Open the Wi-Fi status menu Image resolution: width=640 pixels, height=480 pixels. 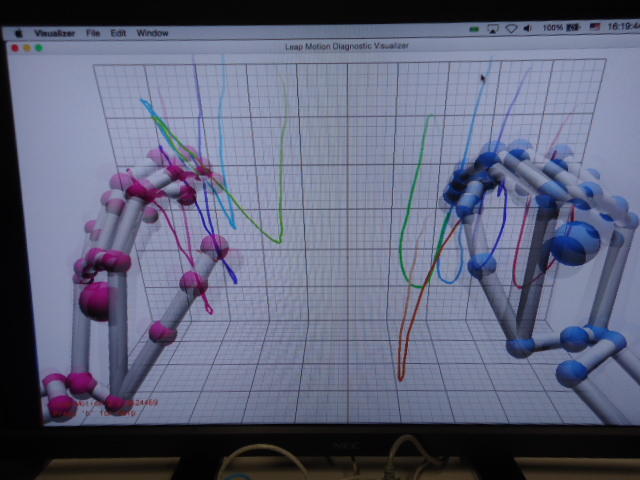(511, 29)
